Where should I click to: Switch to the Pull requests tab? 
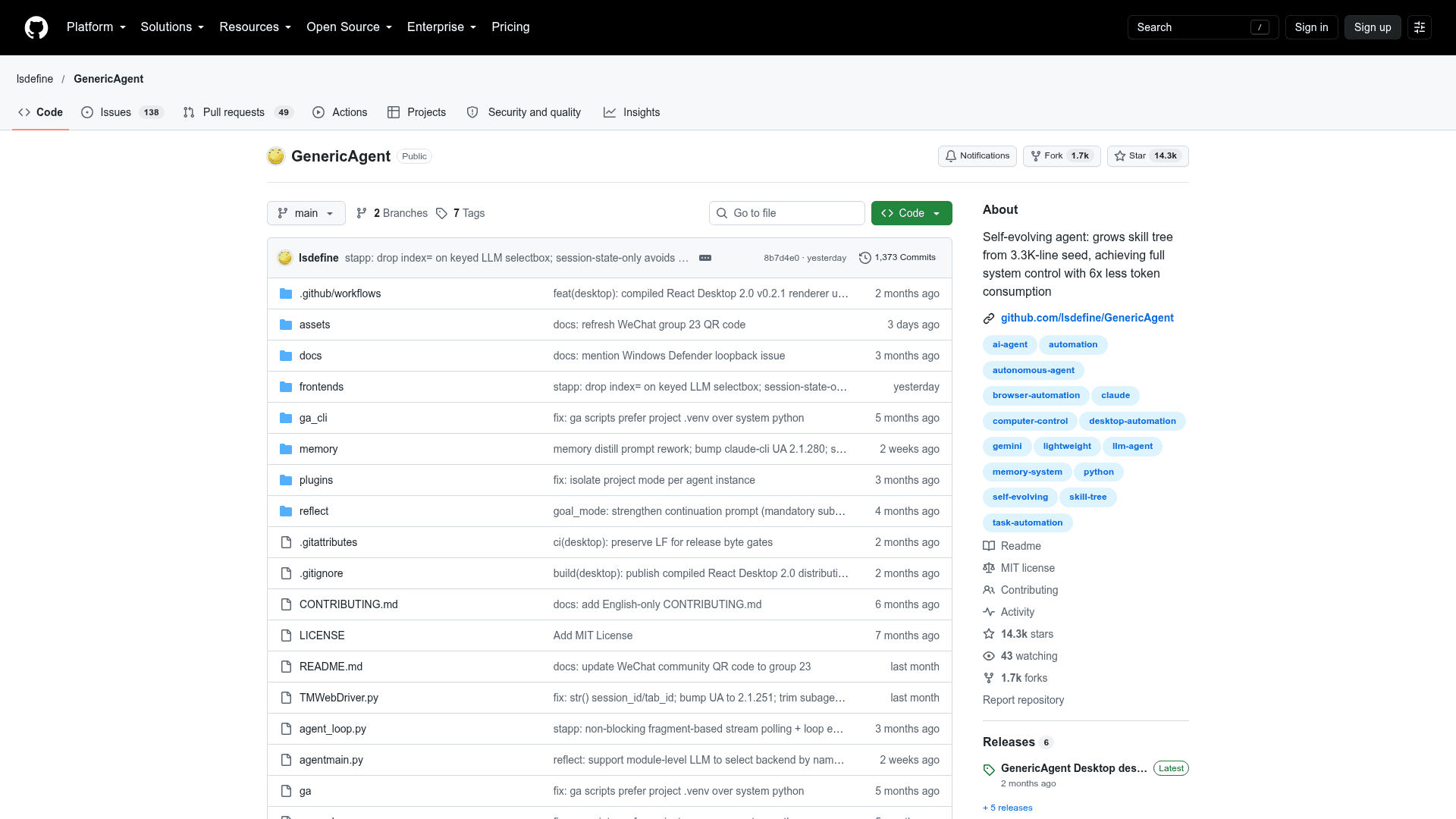[238, 112]
